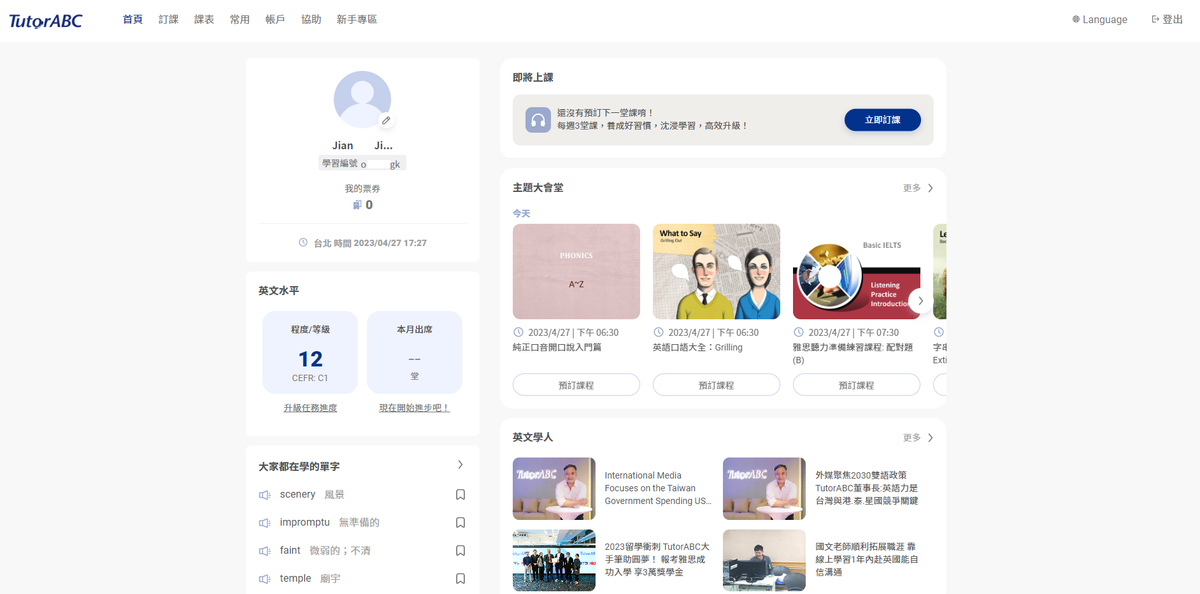Screen dimensions: 1200x594
Task: Click the headphones icon in 即將上課
Action: (538, 120)
